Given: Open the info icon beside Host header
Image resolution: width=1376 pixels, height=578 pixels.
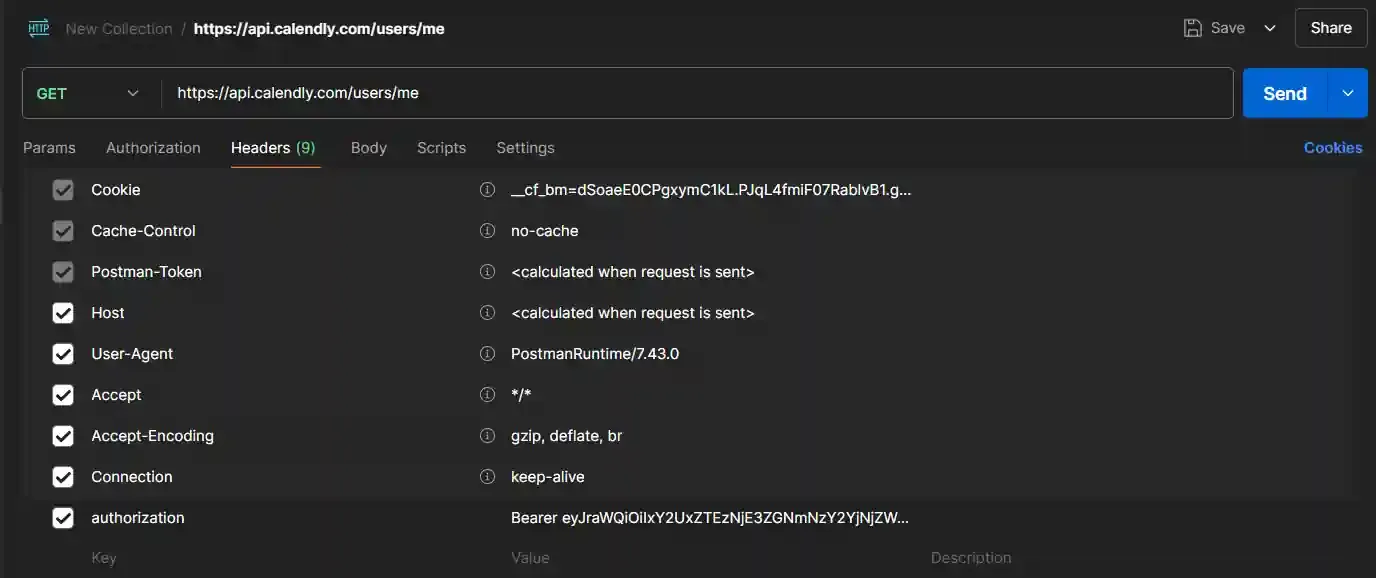Looking at the screenshot, I should [487, 312].
